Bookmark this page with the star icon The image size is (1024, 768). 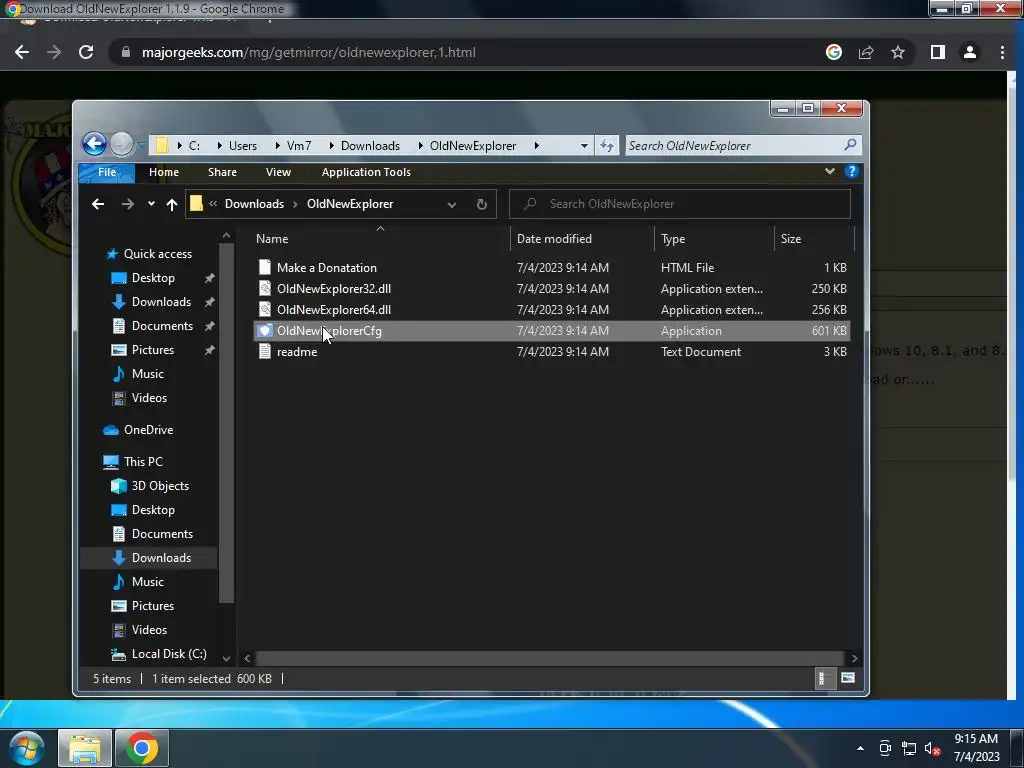point(898,52)
